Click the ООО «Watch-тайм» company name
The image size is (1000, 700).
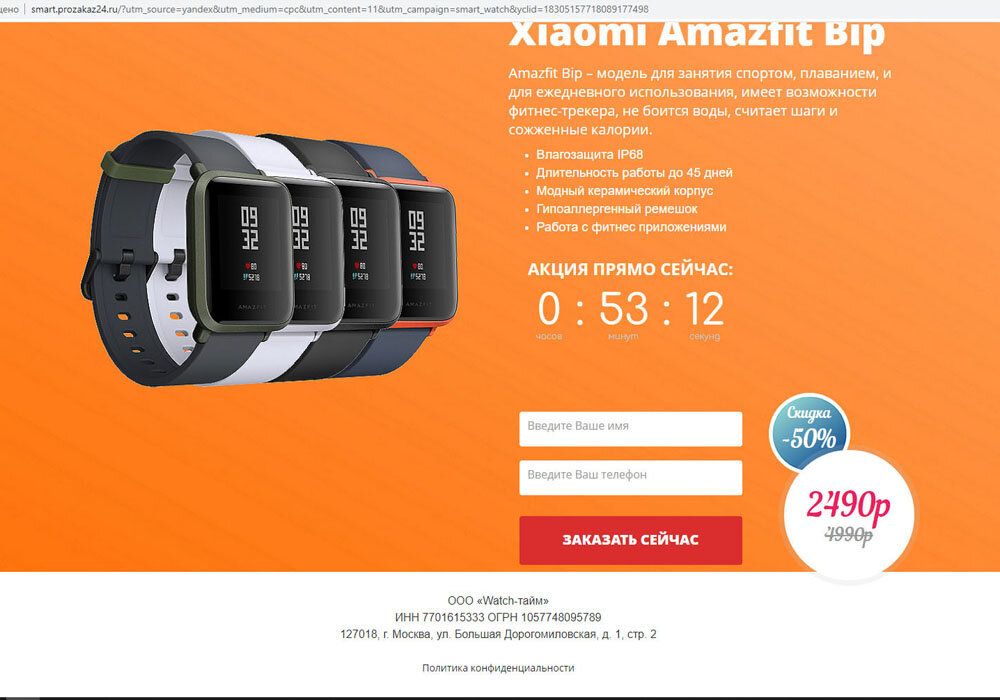[498, 601]
